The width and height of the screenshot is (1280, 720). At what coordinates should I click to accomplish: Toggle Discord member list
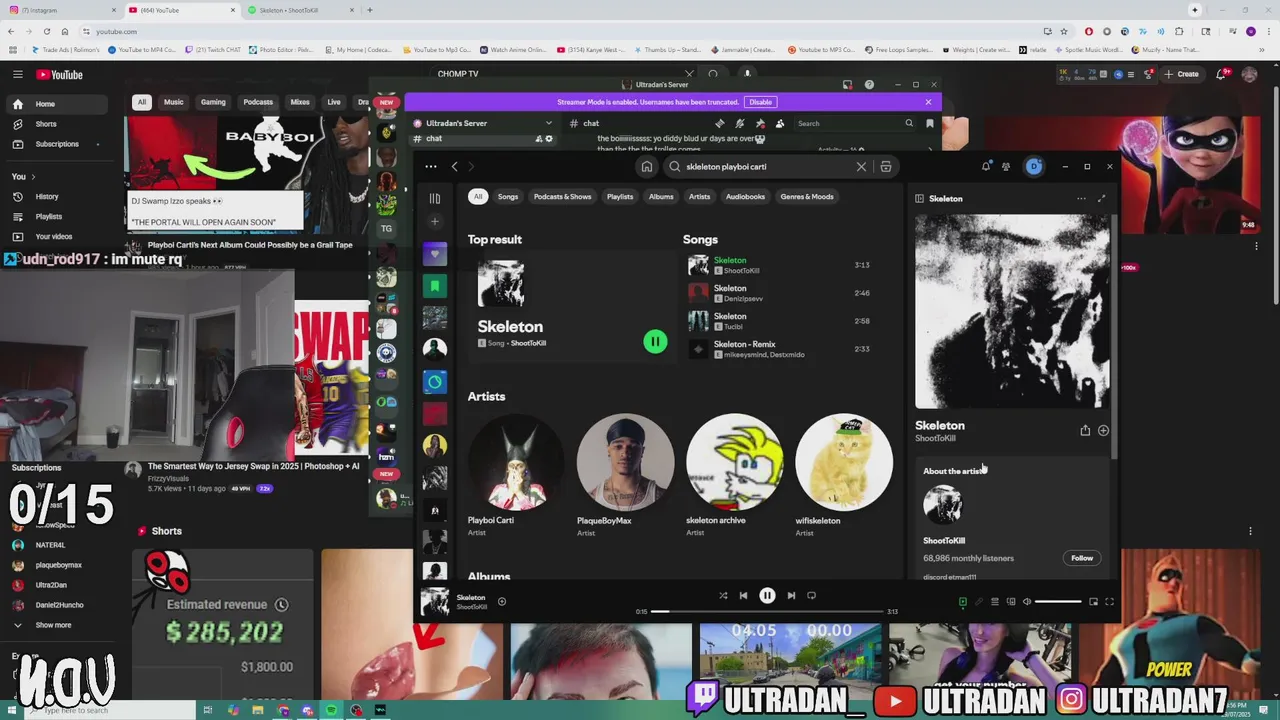click(780, 123)
